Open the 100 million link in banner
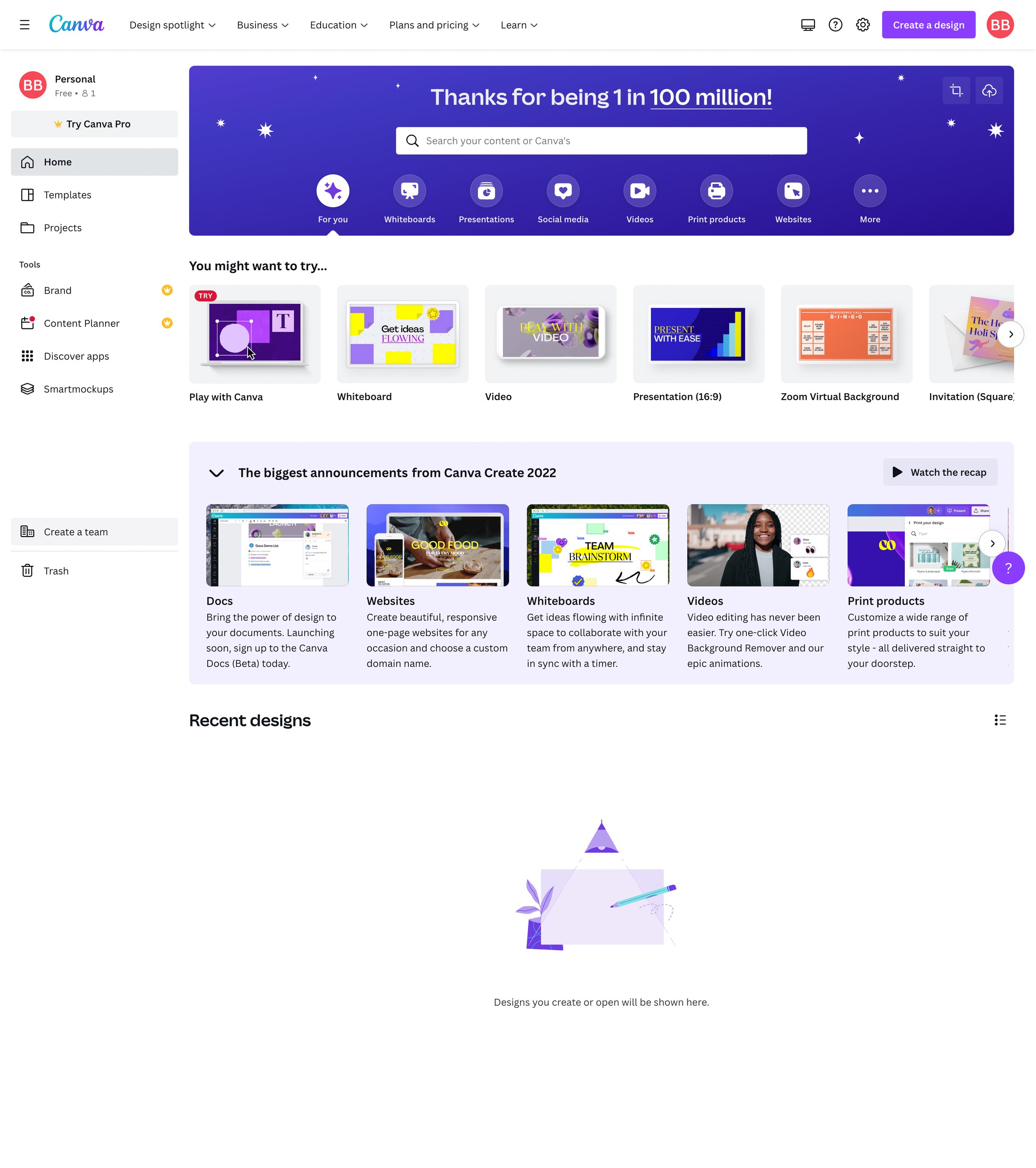Image resolution: width=1036 pixels, height=1168 pixels. coord(711,98)
